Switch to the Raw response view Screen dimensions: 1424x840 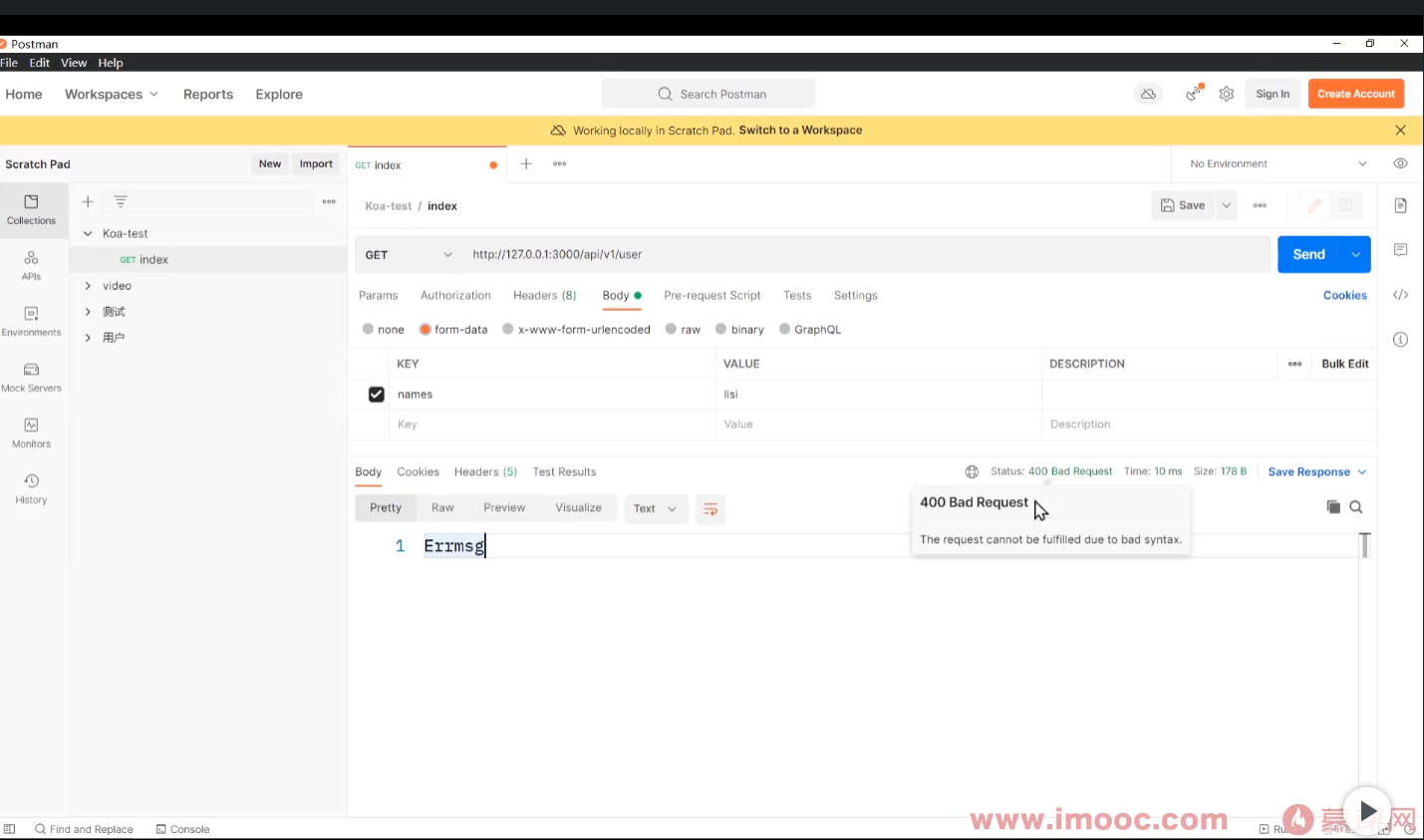(442, 508)
